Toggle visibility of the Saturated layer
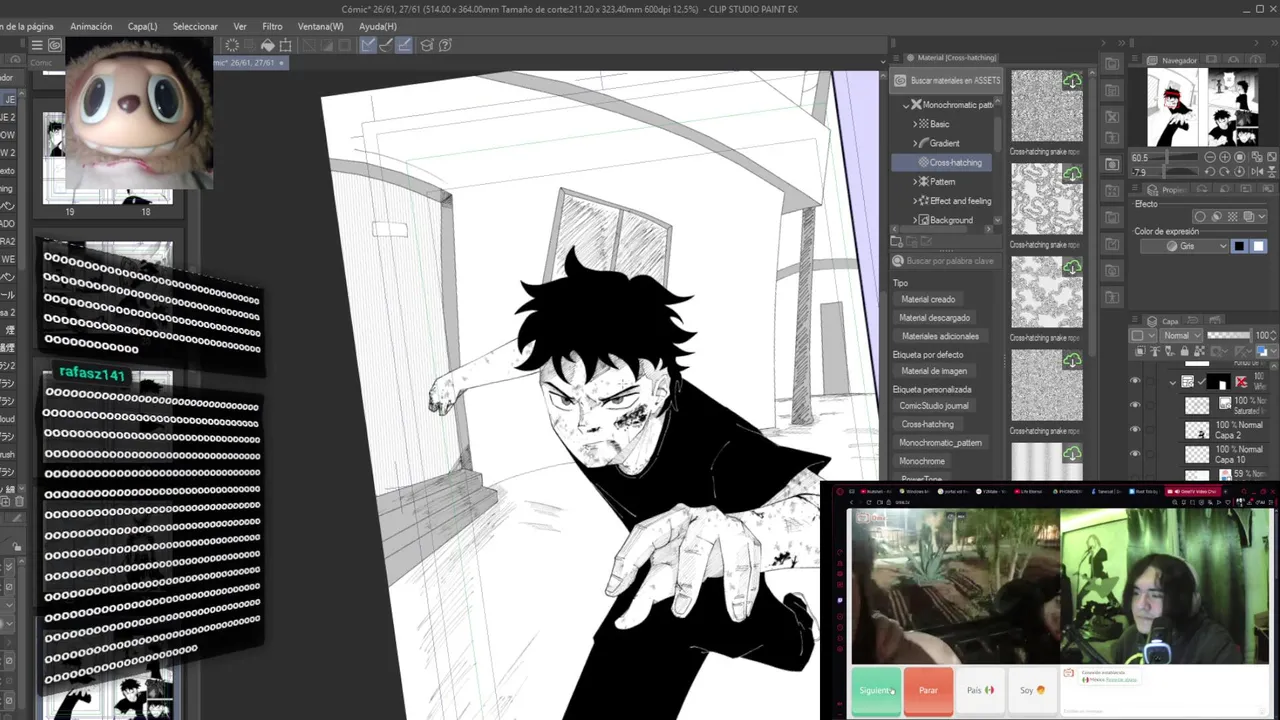Screen dimensions: 1280x720 [1135, 404]
